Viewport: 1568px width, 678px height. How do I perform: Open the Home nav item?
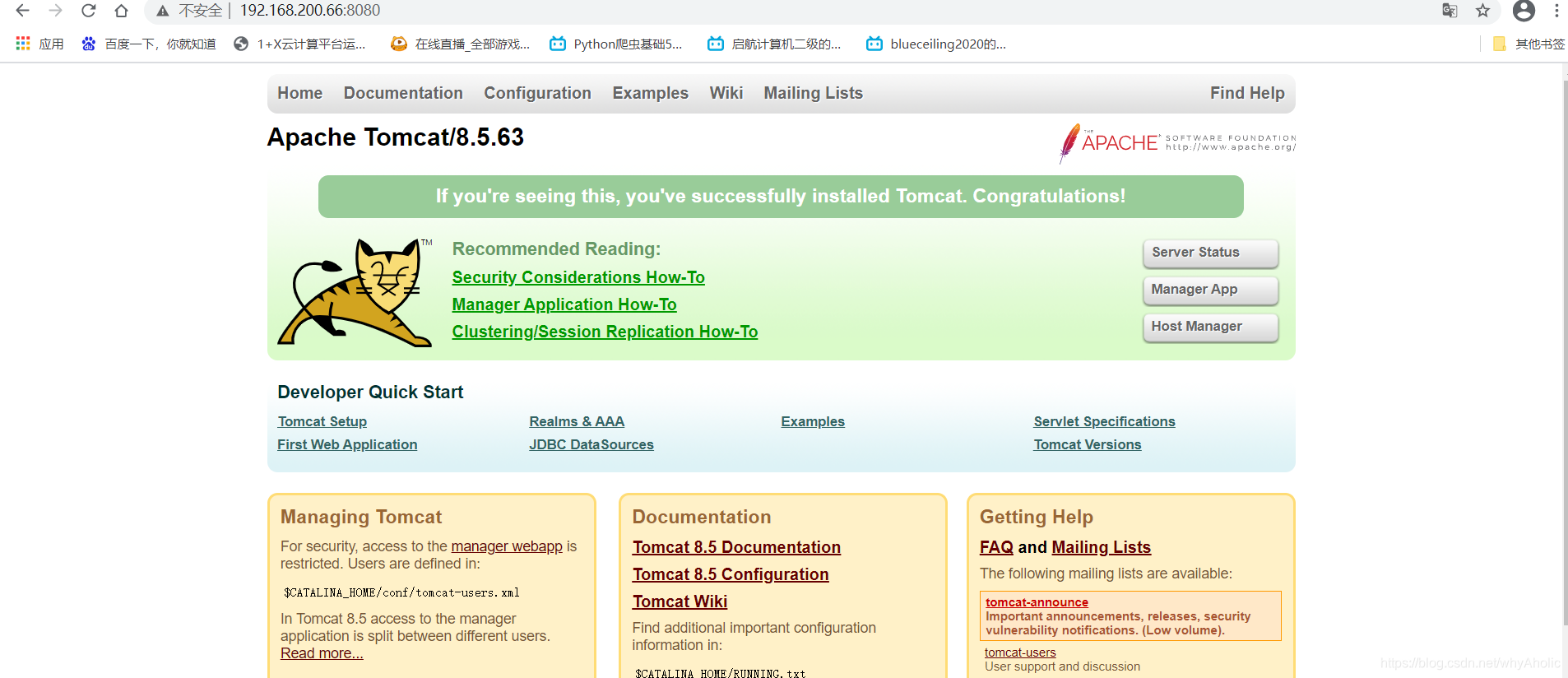299,93
